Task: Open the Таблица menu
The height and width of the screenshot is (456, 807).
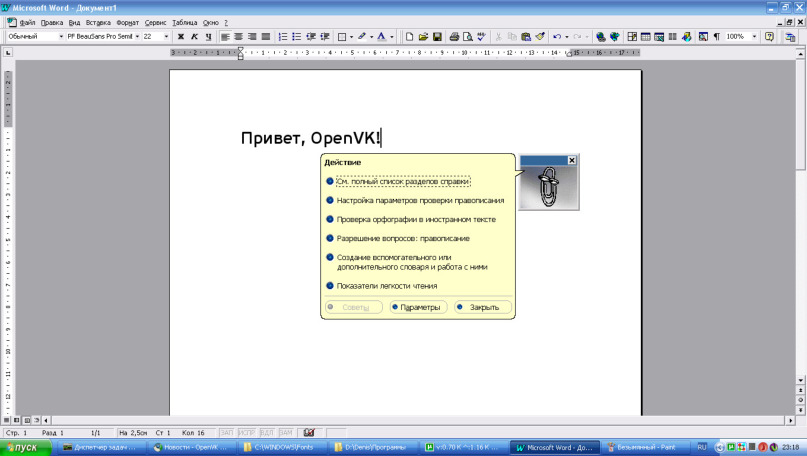Action: point(185,23)
